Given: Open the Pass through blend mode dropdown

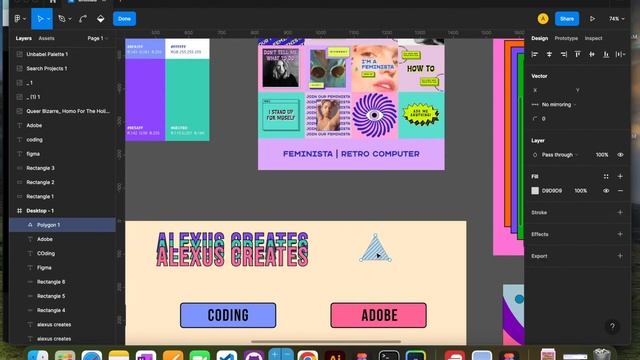Looking at the screenshot, I should click(556, 155).
